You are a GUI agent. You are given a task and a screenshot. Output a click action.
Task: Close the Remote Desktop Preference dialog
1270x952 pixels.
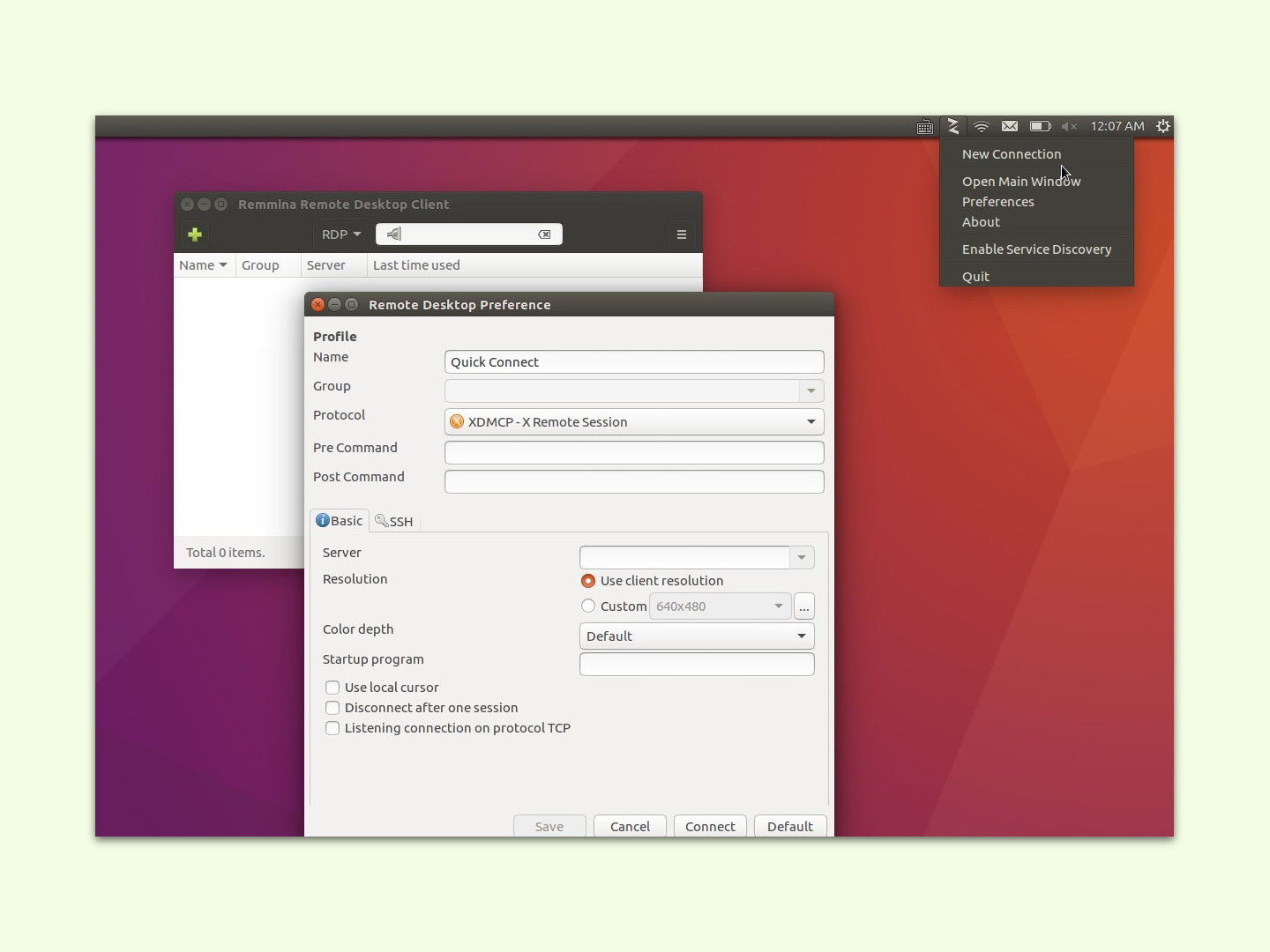318,304
